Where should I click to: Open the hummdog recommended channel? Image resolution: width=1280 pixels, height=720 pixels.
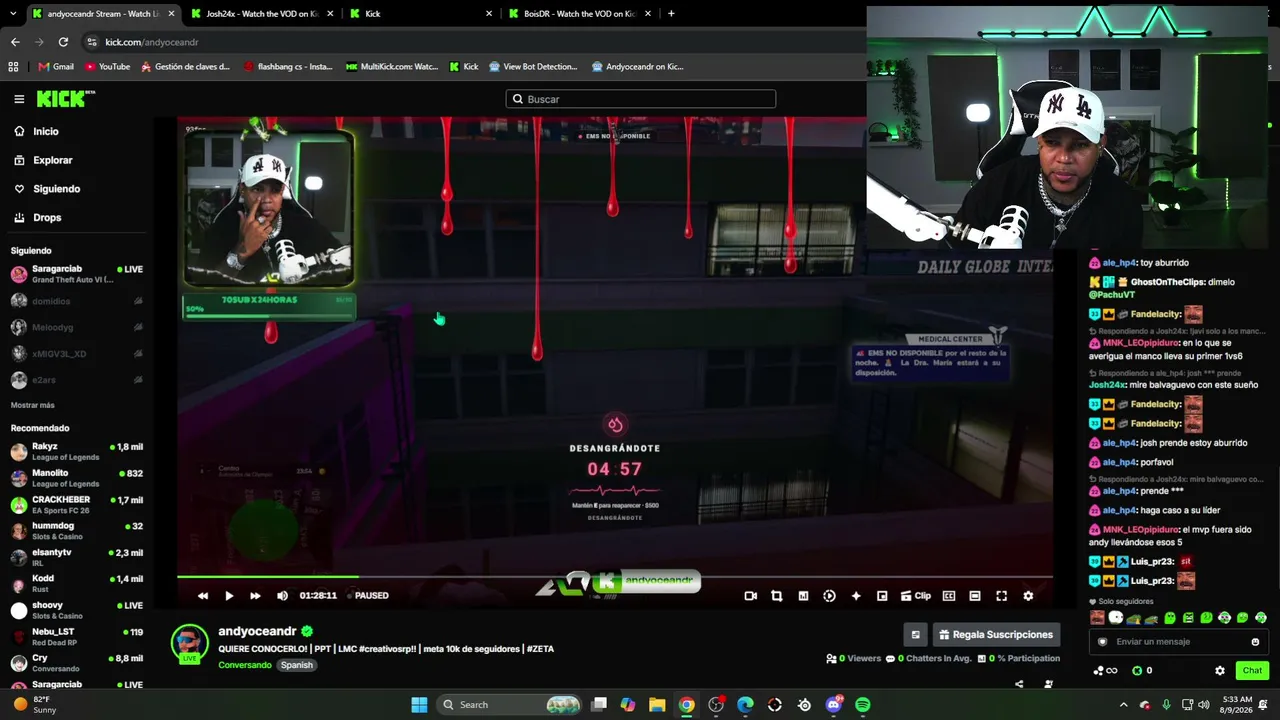(x=77, y=531)
